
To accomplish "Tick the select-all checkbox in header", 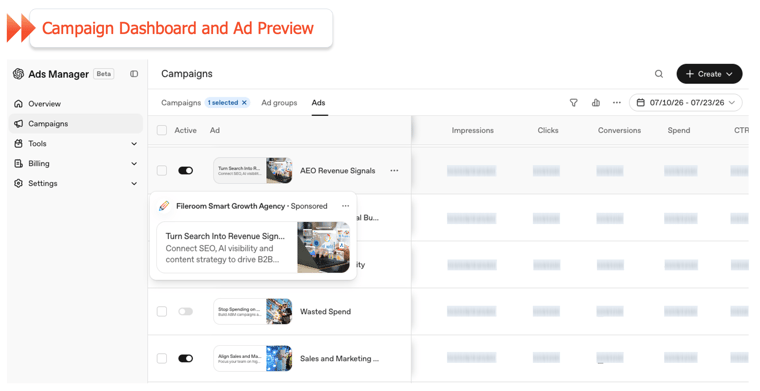I will click(162, 130).
